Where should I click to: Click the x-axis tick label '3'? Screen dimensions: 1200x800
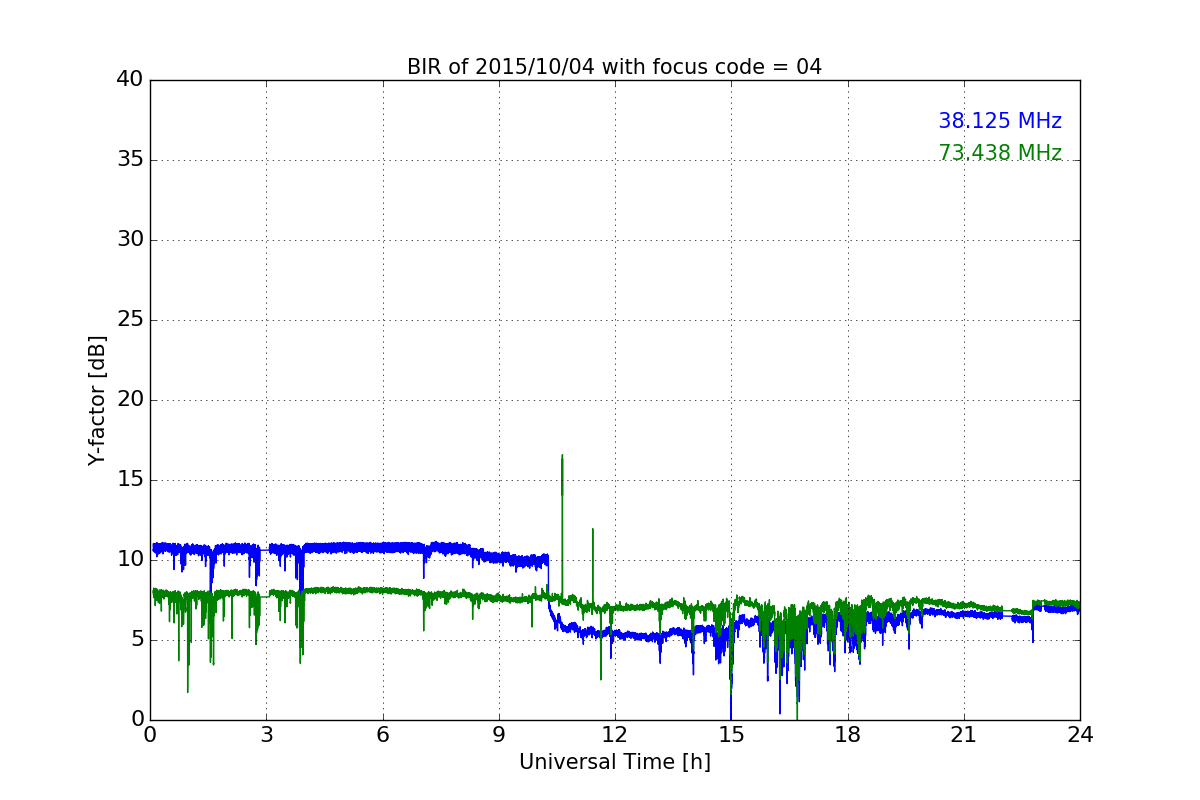(266, 735)
